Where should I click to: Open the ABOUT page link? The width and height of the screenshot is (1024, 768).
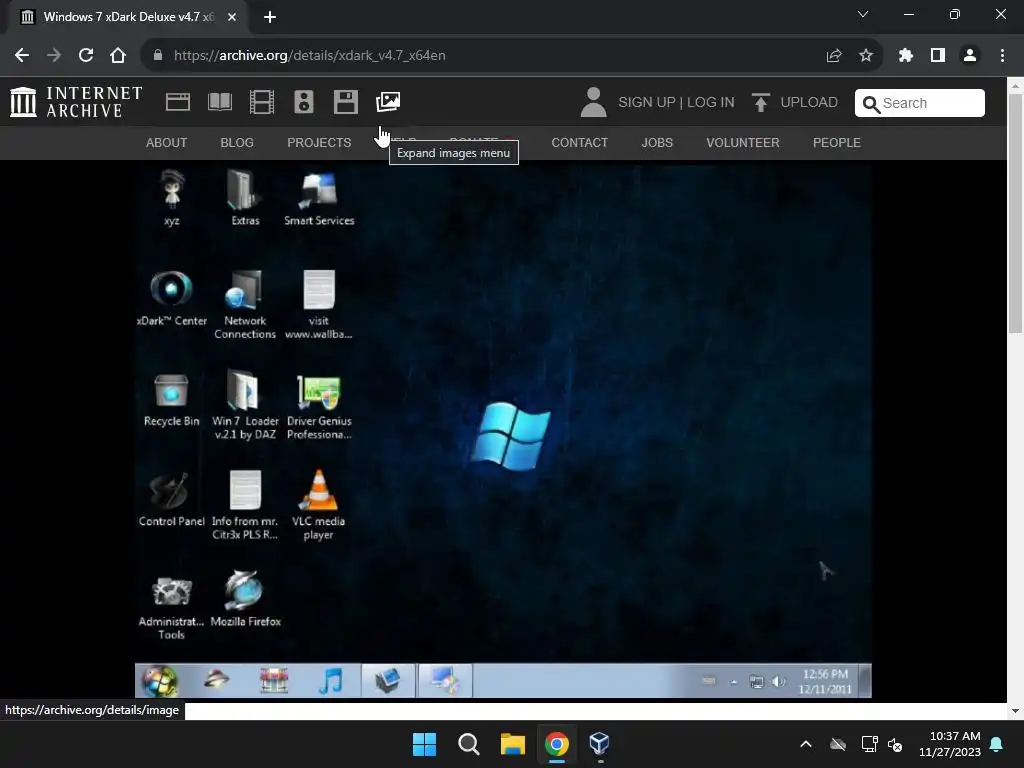167,142
